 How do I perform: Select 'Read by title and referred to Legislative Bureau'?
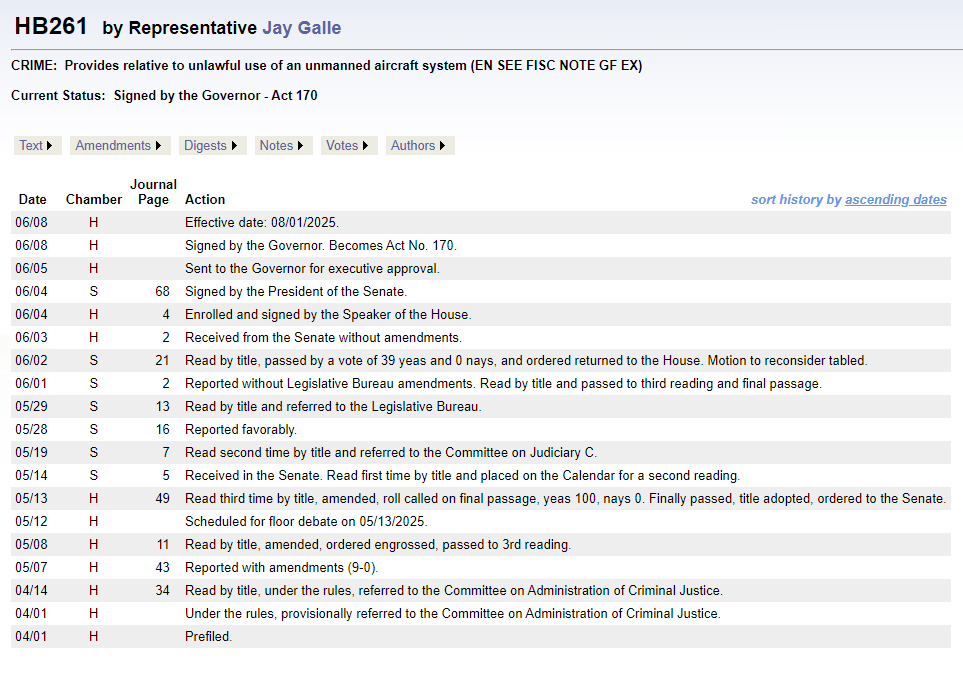333,407
